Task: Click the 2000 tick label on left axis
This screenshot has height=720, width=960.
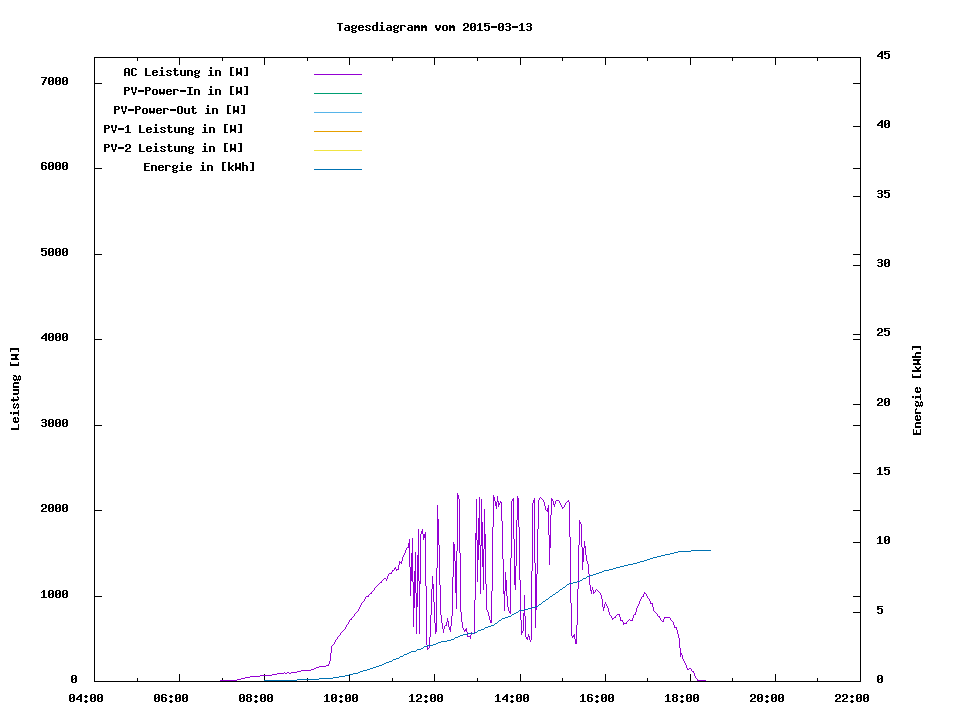Action: coord(53,509)
